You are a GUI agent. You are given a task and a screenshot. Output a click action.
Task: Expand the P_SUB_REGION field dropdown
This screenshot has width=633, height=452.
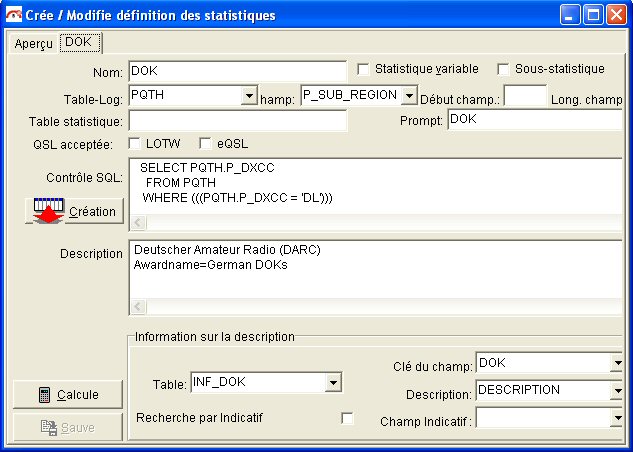click(x=408, y=96)
